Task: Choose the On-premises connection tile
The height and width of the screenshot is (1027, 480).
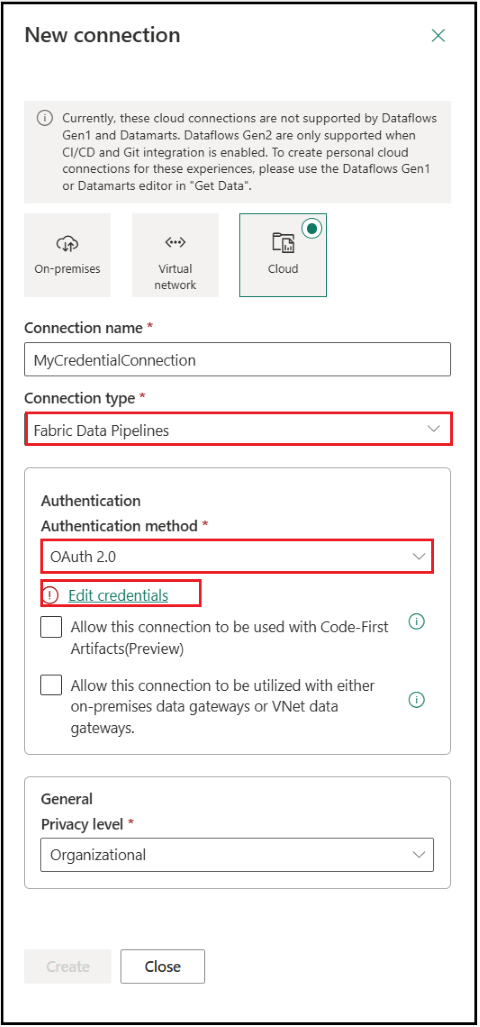Action: tap(67, 255)
